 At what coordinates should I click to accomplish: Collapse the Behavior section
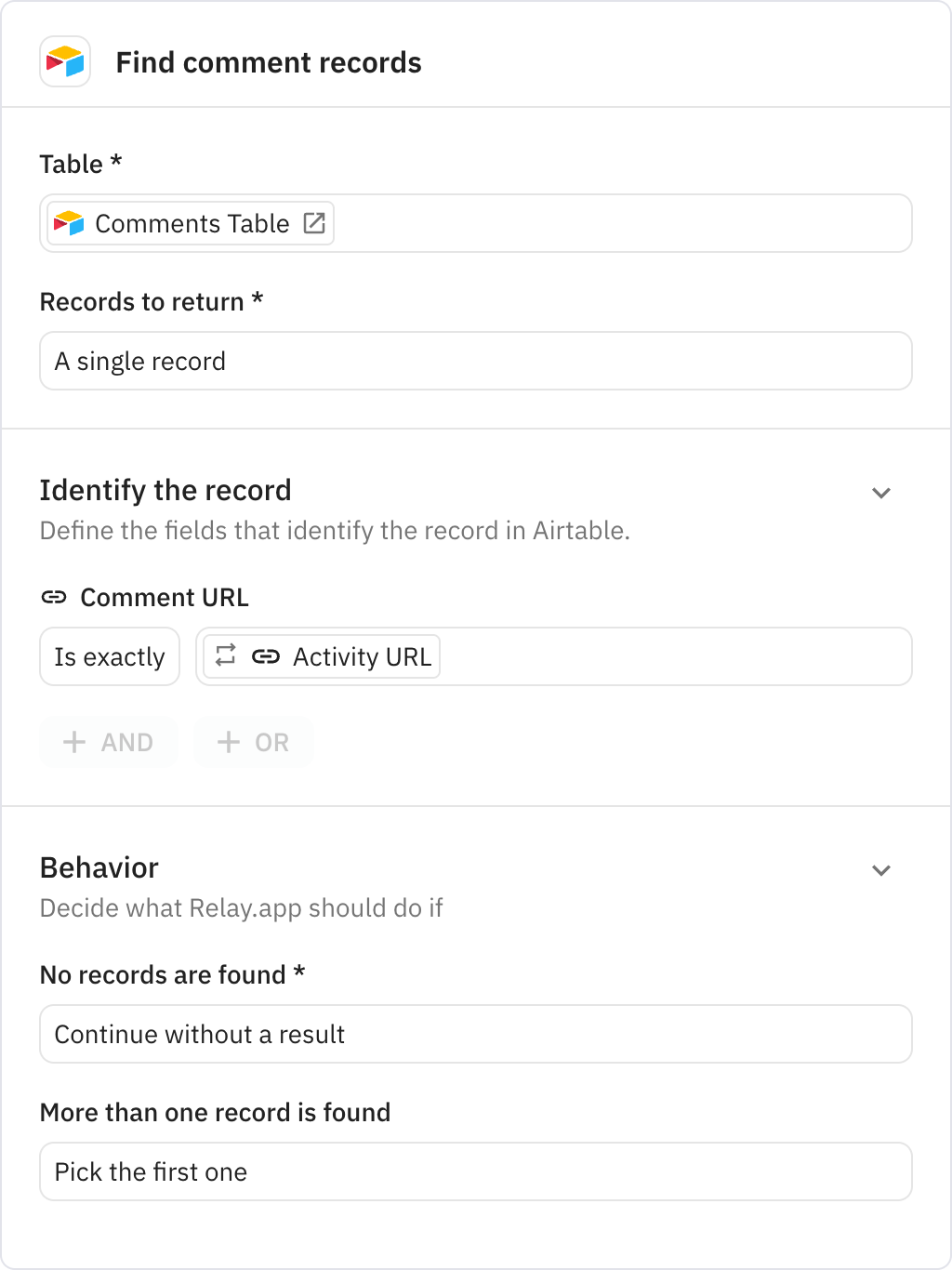click(x=881, y=870)
